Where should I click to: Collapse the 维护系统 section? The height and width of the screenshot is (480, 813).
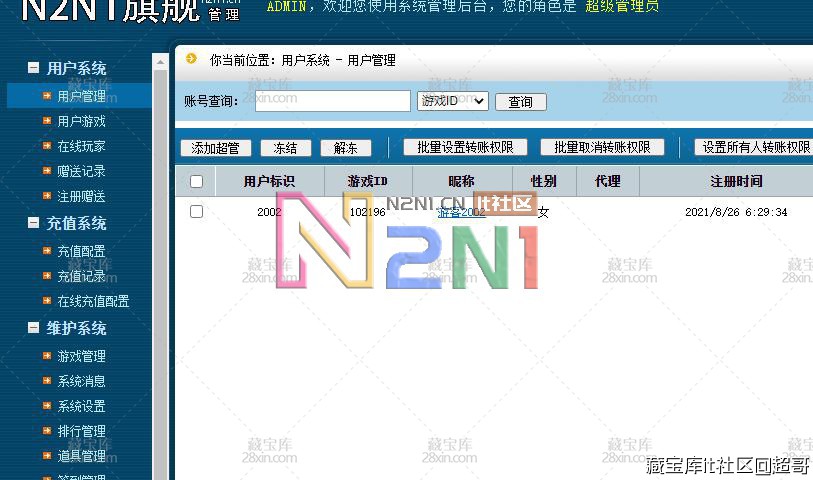[x=33, y=328]
